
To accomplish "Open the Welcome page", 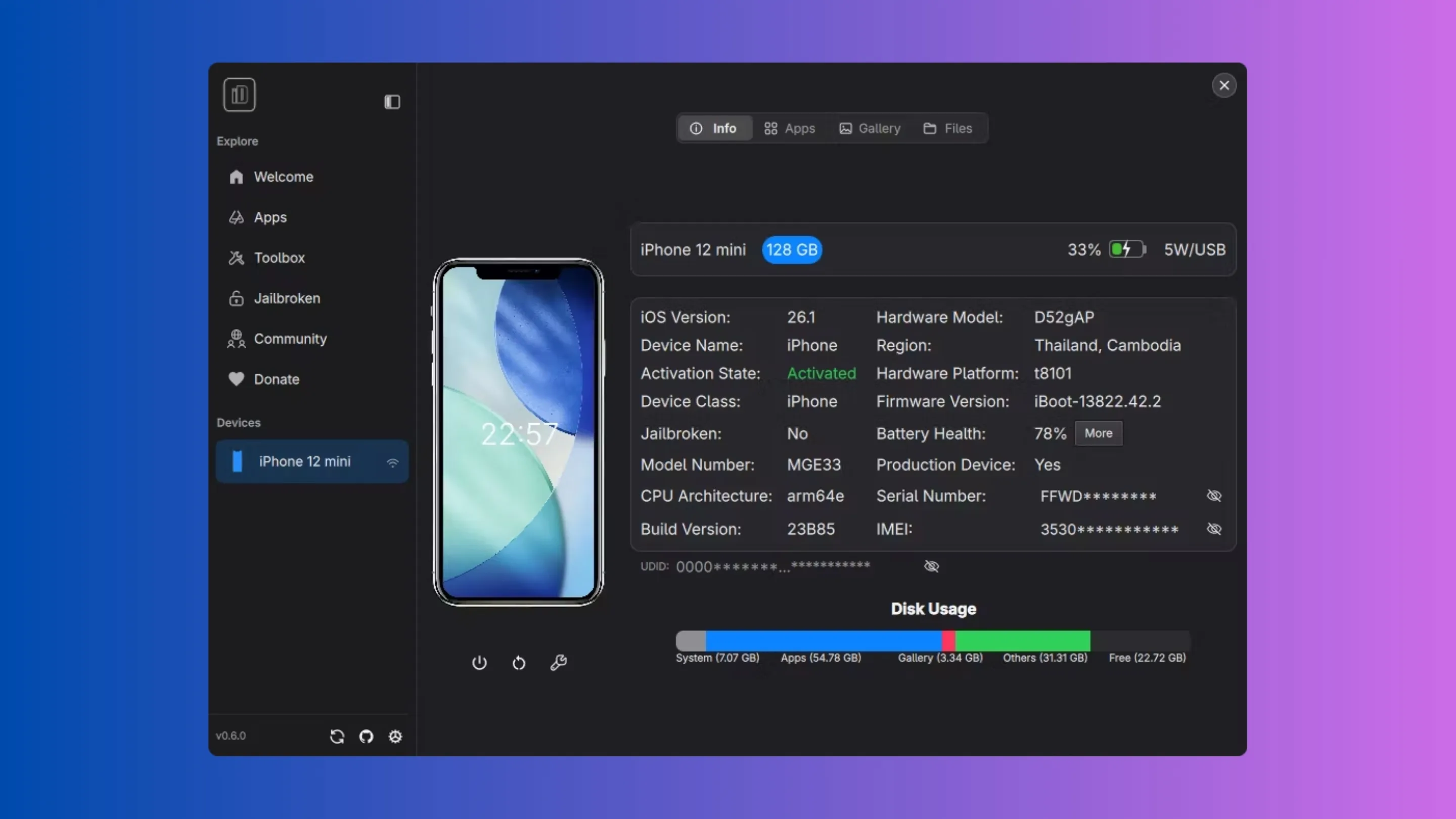I will click(x=312, y=177).
